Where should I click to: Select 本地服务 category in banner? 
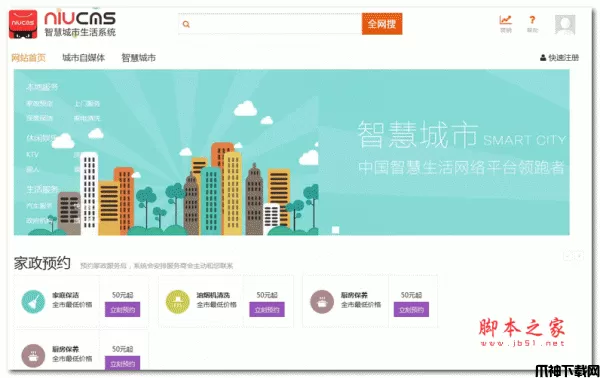[x=42, y=87]
